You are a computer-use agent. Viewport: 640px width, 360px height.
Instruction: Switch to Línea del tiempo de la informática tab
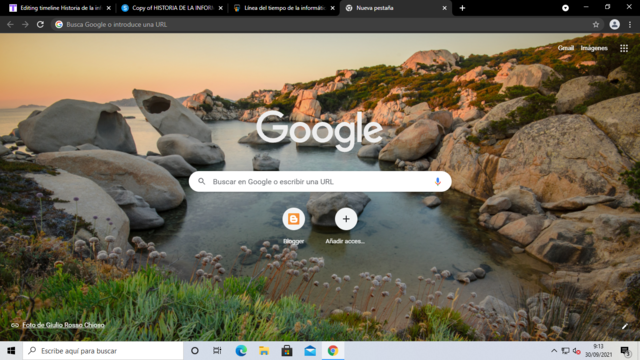pos(284,8)
